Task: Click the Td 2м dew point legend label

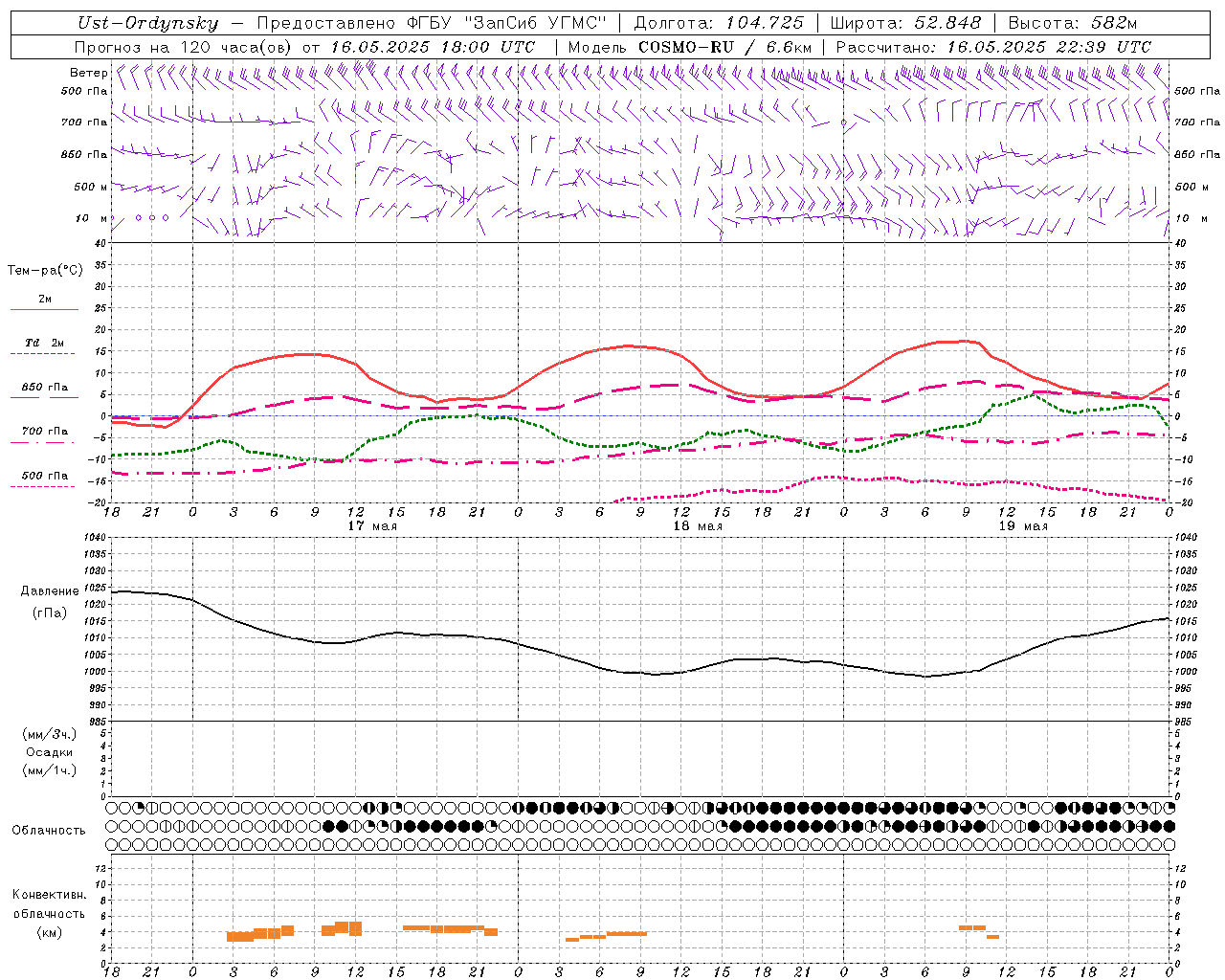Action: pyautogui.click(x=44, y=343)
